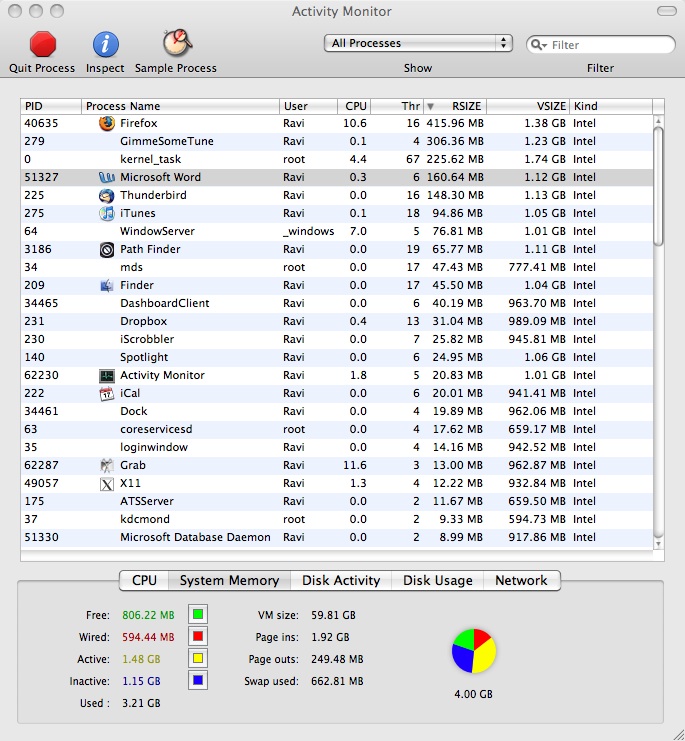Viewport: 685px width, 741px height.
Task: Switch to the Disk Usage tab
Action: (437, 580)
